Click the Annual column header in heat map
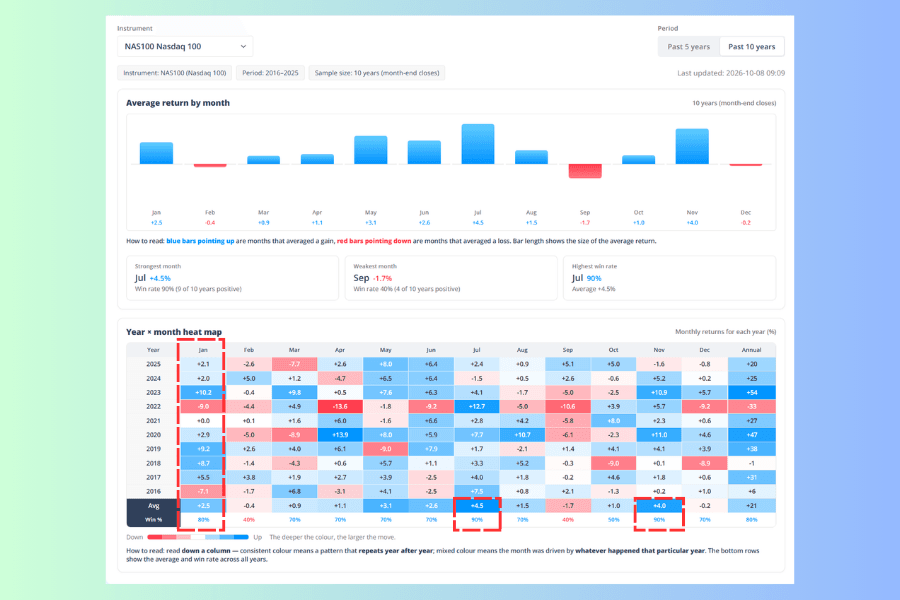Screen dimensions: 900x600 tap(751, 350)
